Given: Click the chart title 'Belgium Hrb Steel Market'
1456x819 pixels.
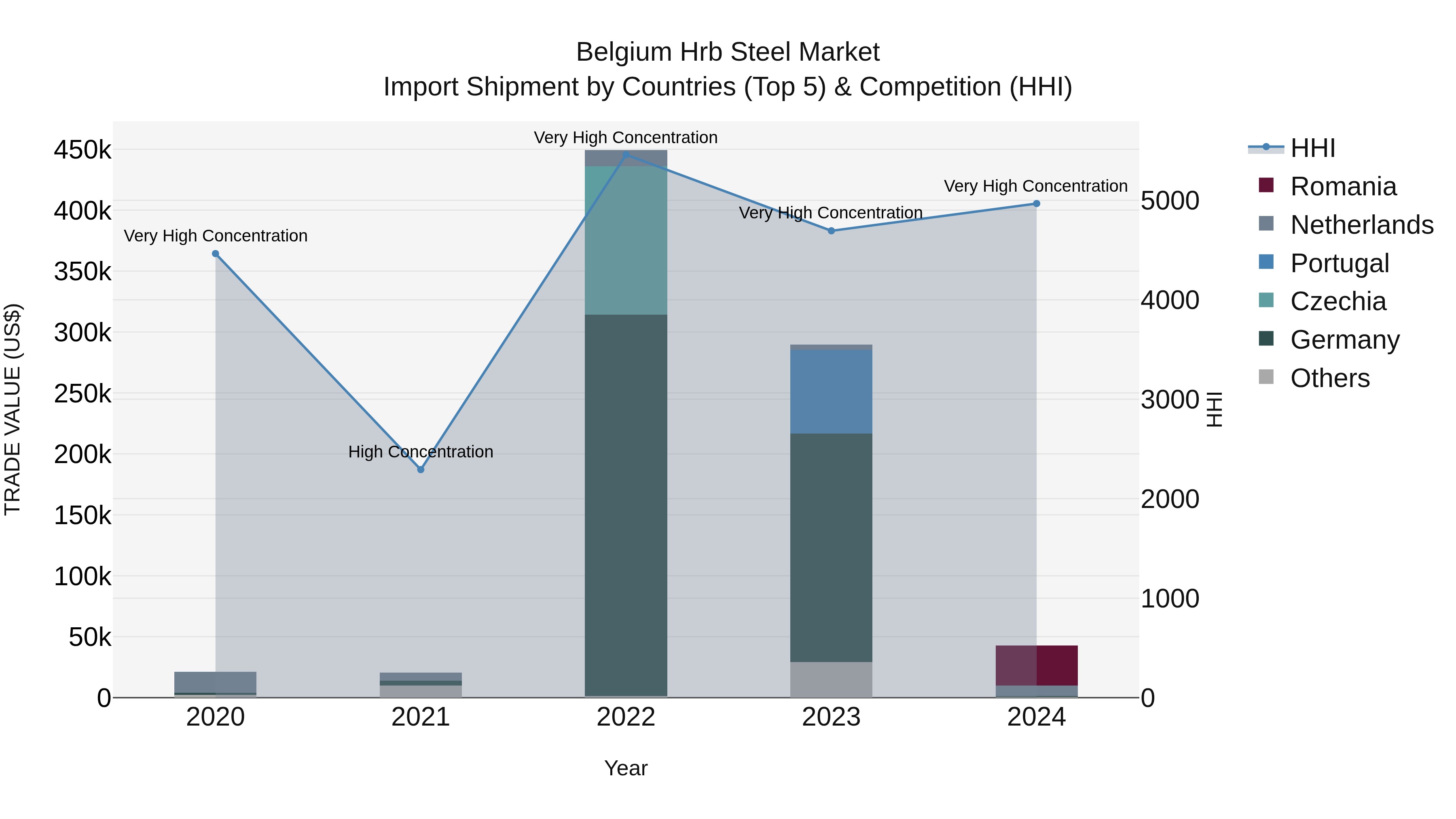Looking at the screenshot, I should click(x=728, y=52).
